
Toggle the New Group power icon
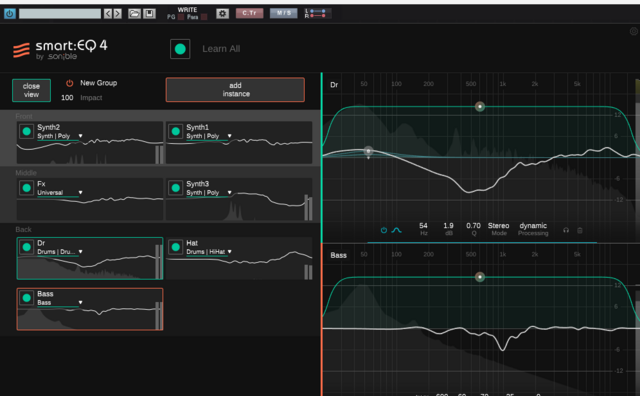pyautogui.click(x=69, y=83)
